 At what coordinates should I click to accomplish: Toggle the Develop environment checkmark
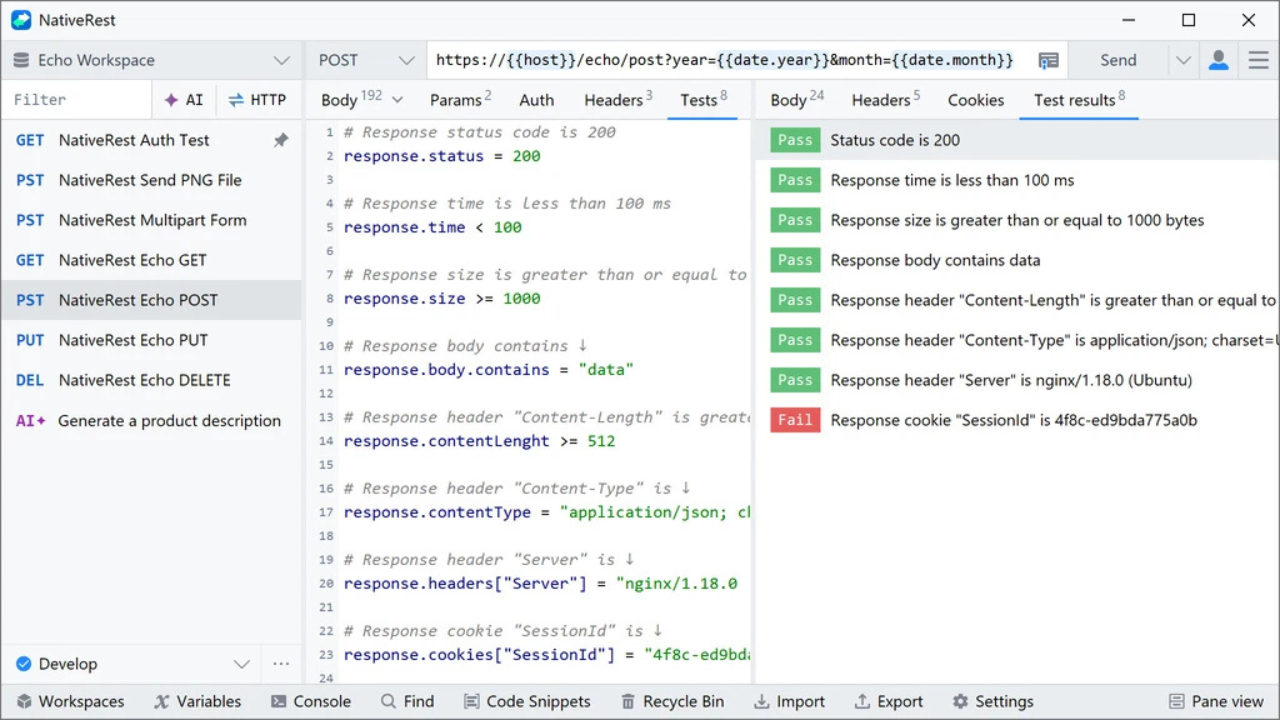tap(24, 664)
